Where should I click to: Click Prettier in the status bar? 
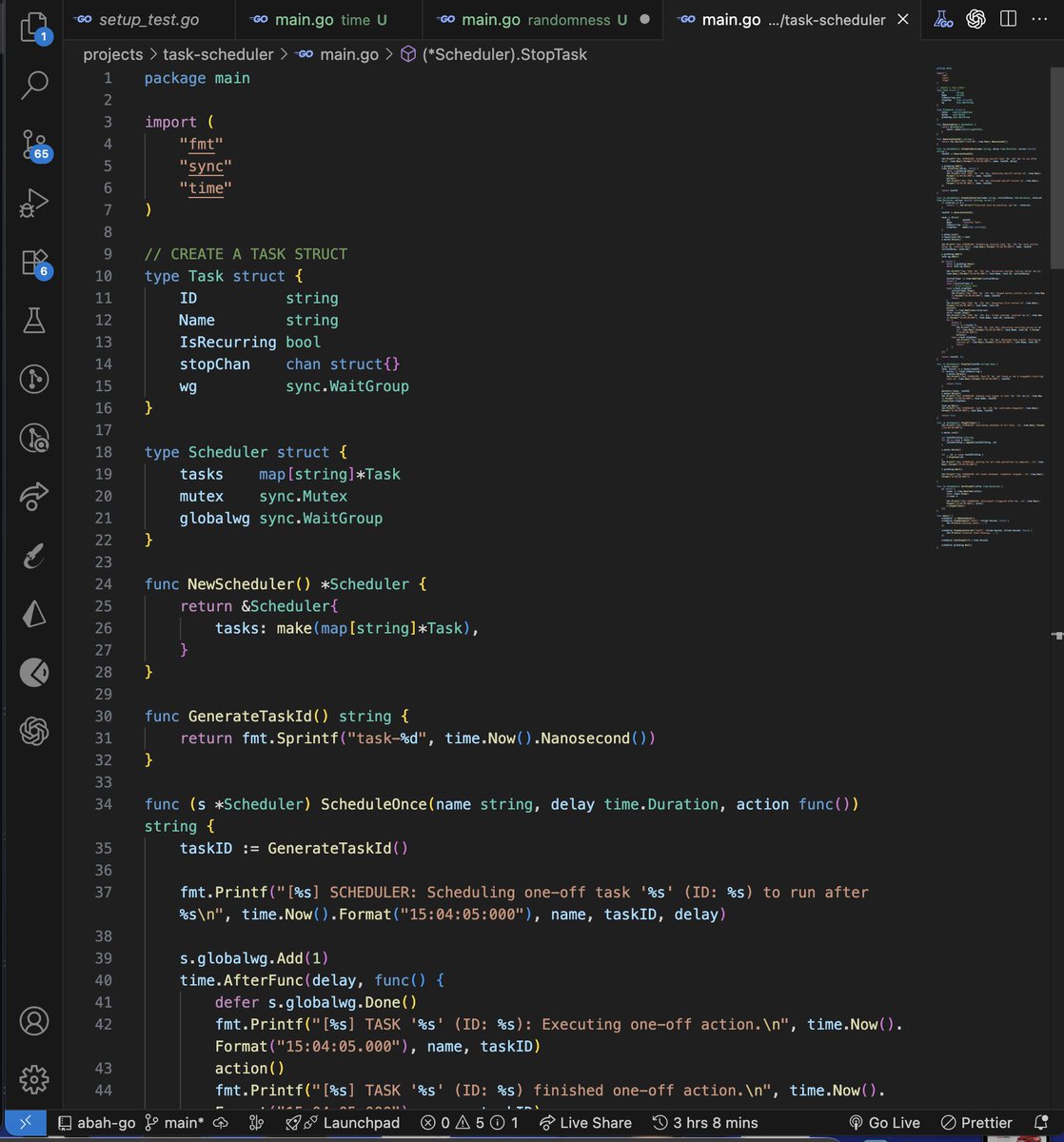click(976, 1123)
